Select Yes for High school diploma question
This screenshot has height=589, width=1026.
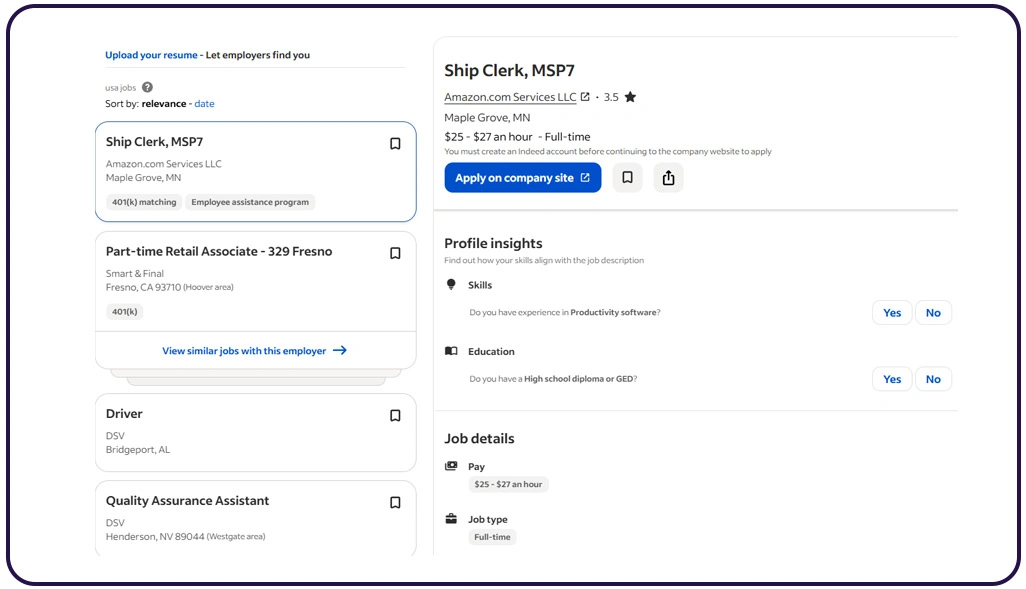(x=891, y=379)
